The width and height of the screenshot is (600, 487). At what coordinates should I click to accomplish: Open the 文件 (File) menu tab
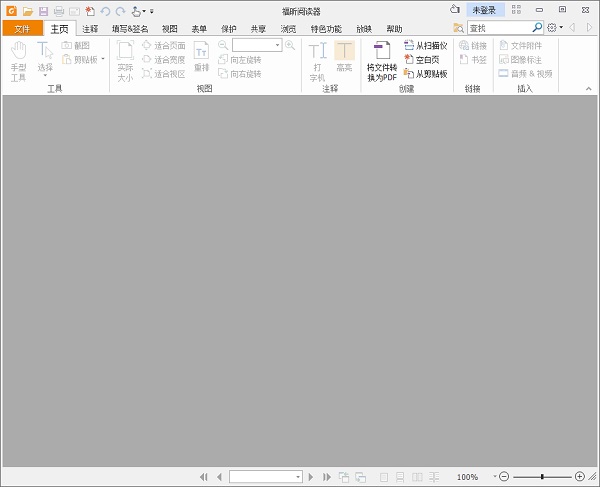[22, 29]
